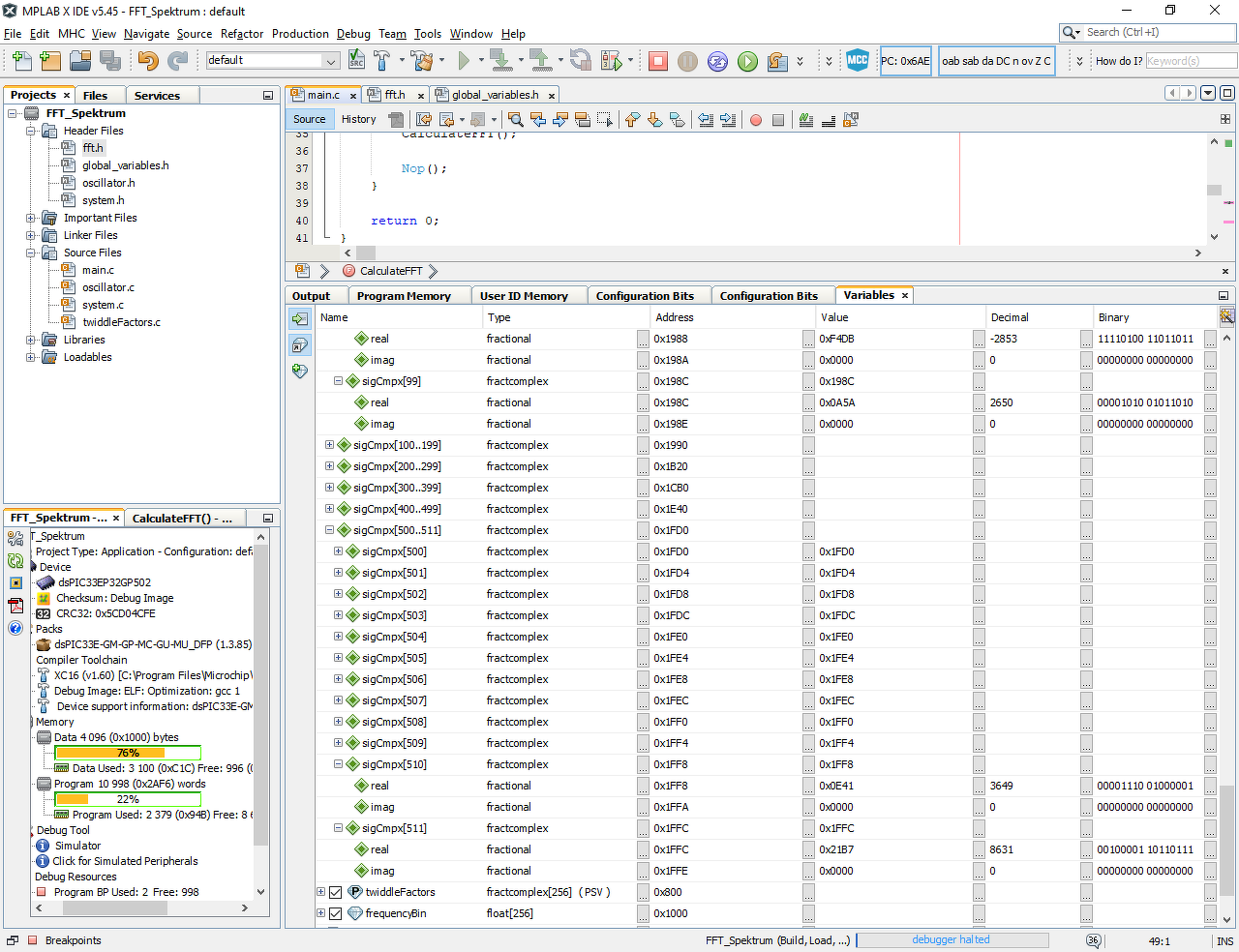The width and height of the screenshot is (1239, 952).
Task: Click the debugger halted progress bar
Action: pyautogui.click(x=952, y=940)
